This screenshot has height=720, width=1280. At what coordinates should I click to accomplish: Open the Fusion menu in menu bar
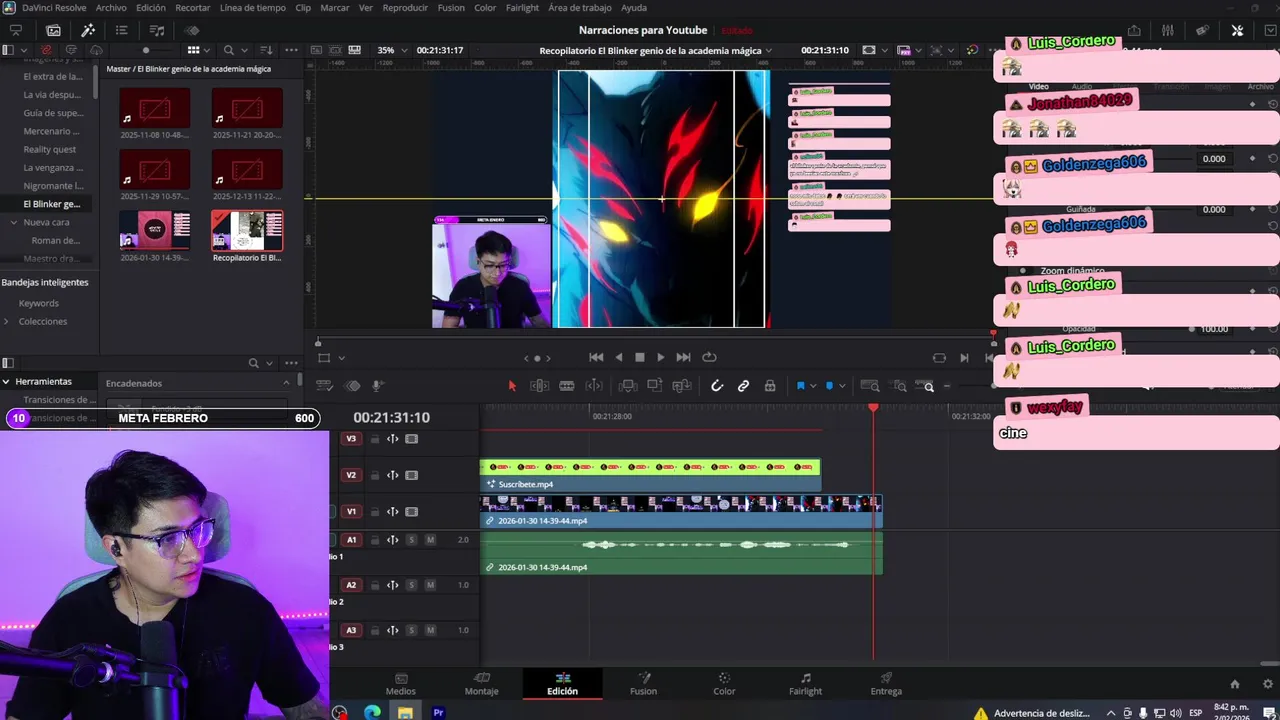451,8
